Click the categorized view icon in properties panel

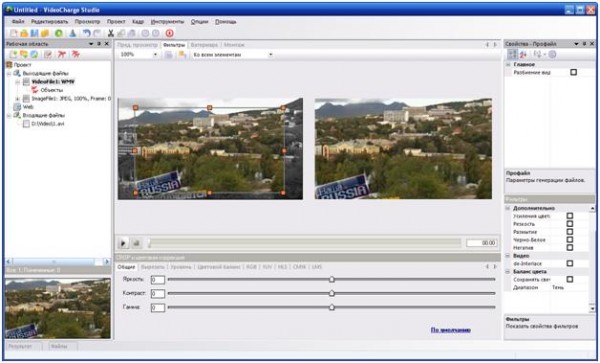click(512, 54)
